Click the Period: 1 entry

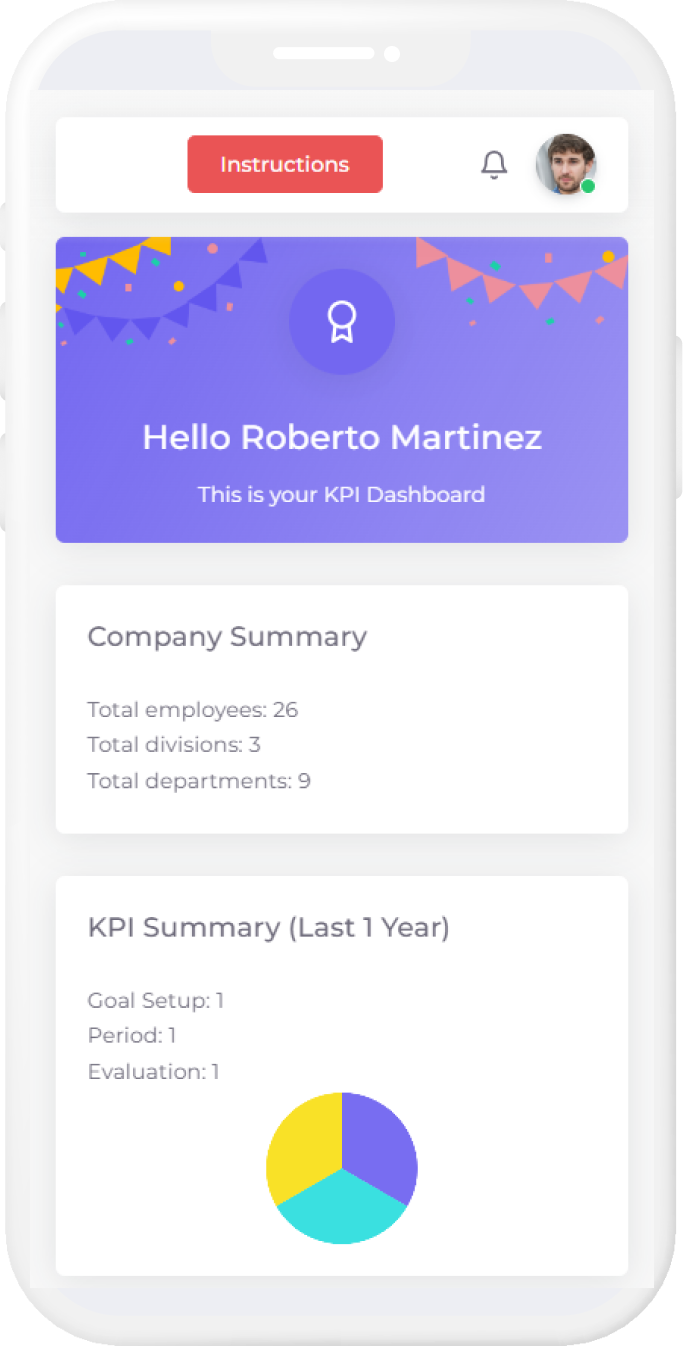click(x=132, y=1036)
